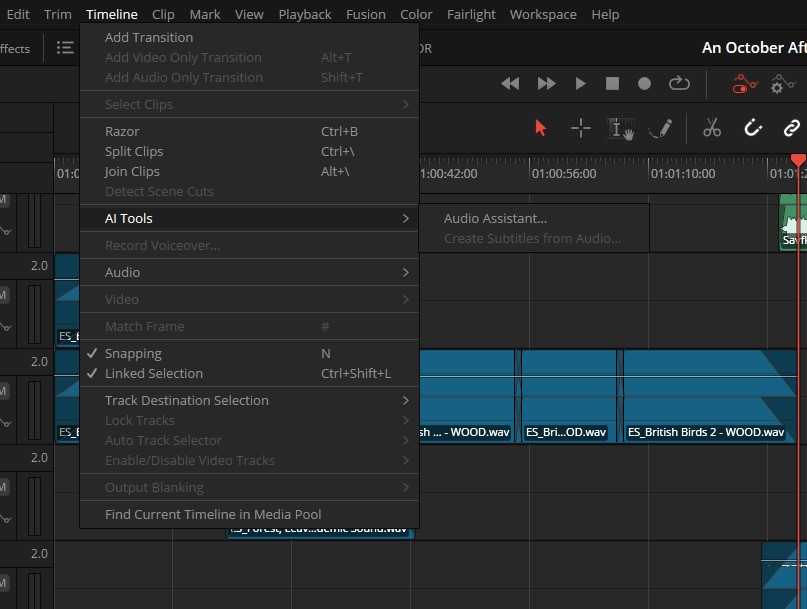807x609 pixels.
Task: Open the Help menu
Action: pos(605,14)
